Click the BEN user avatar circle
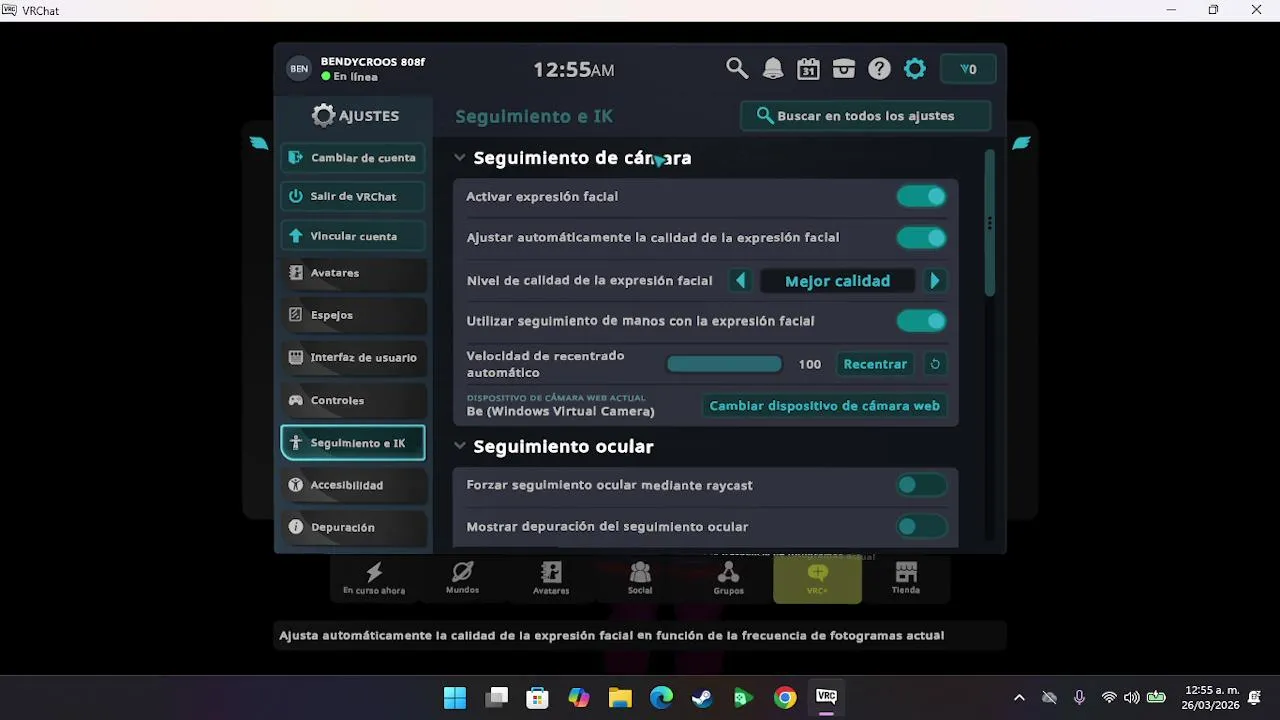Screen dimensions: 1280x720 pyautogui.click(x=298, y=69)
